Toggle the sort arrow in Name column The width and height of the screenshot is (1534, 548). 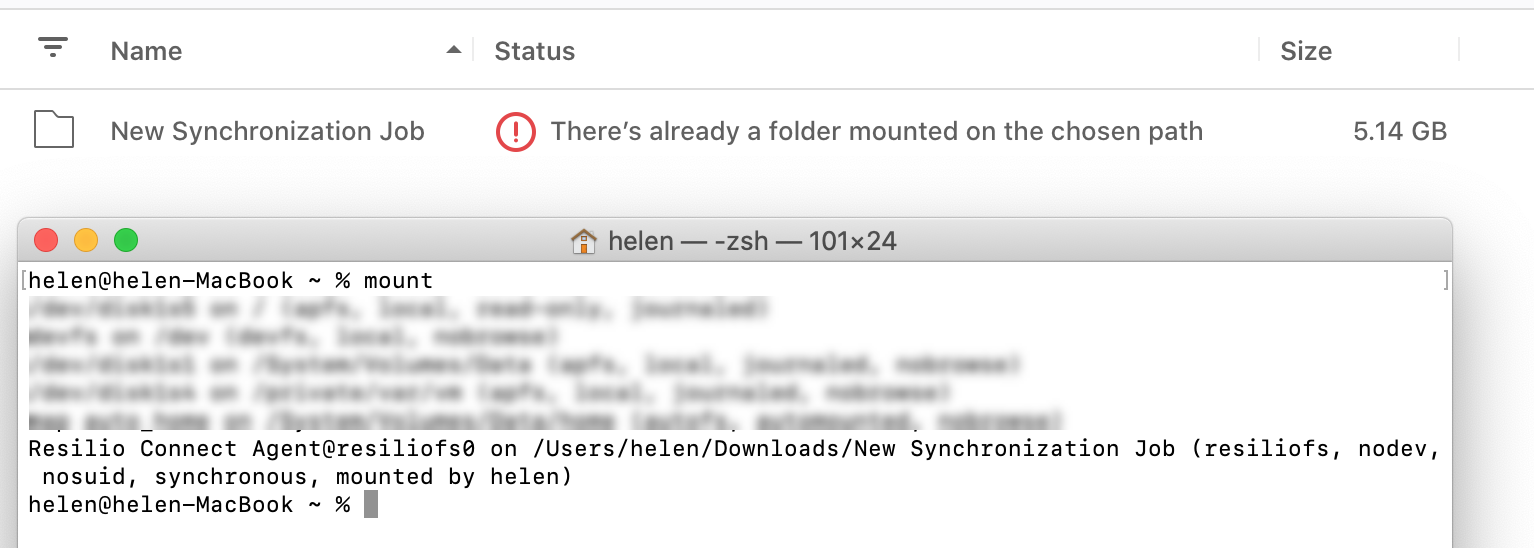454,49
